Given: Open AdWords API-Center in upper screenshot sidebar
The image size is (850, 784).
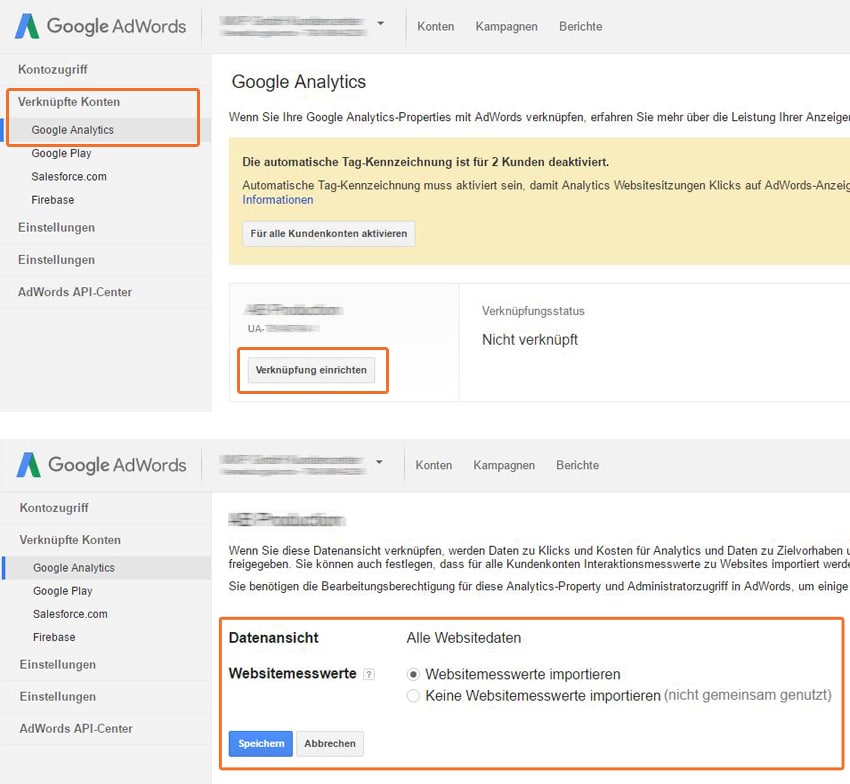Looking at the screenshot, I should tap(75, 292).
